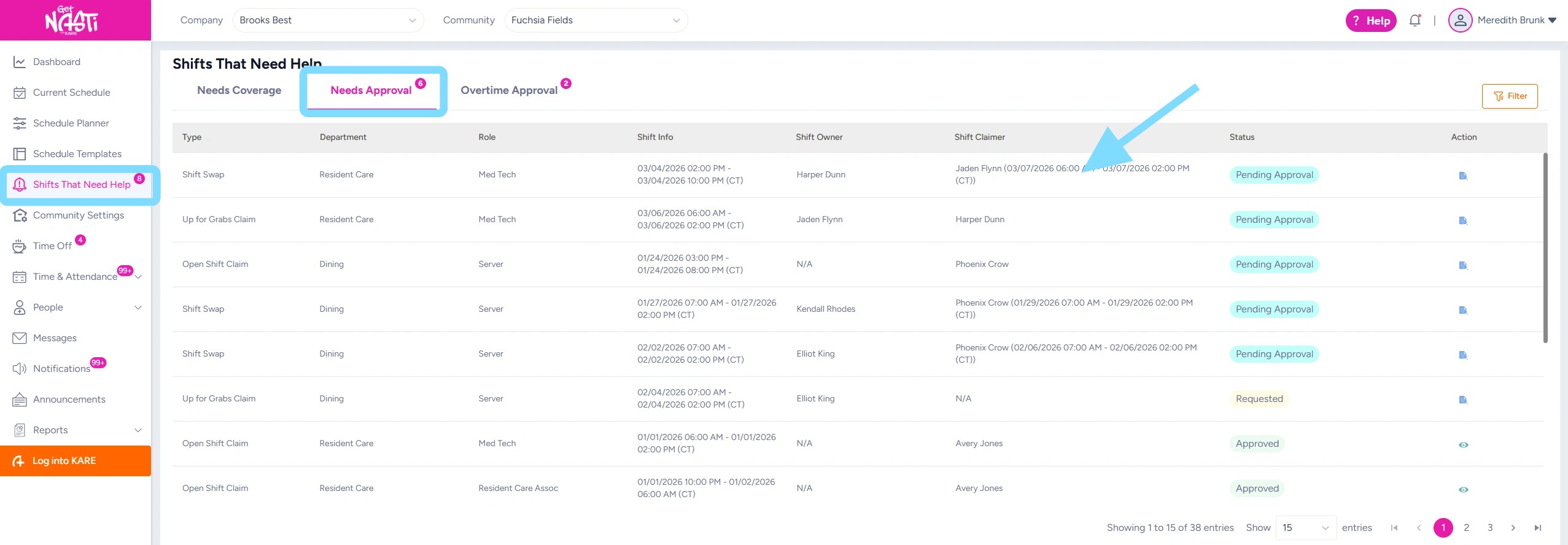The width and height of the screenshot is (1568, 545).
Task: Open Dashboard from the sidebar
Action: pos(56,62)
